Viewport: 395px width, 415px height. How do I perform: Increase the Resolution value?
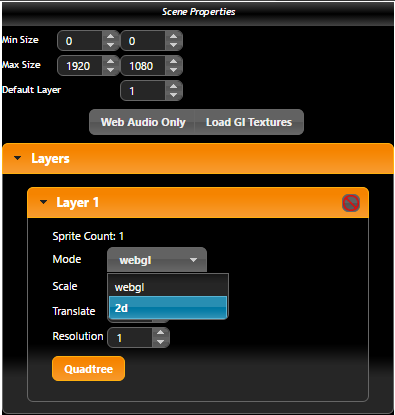click(x=161, y=333)
